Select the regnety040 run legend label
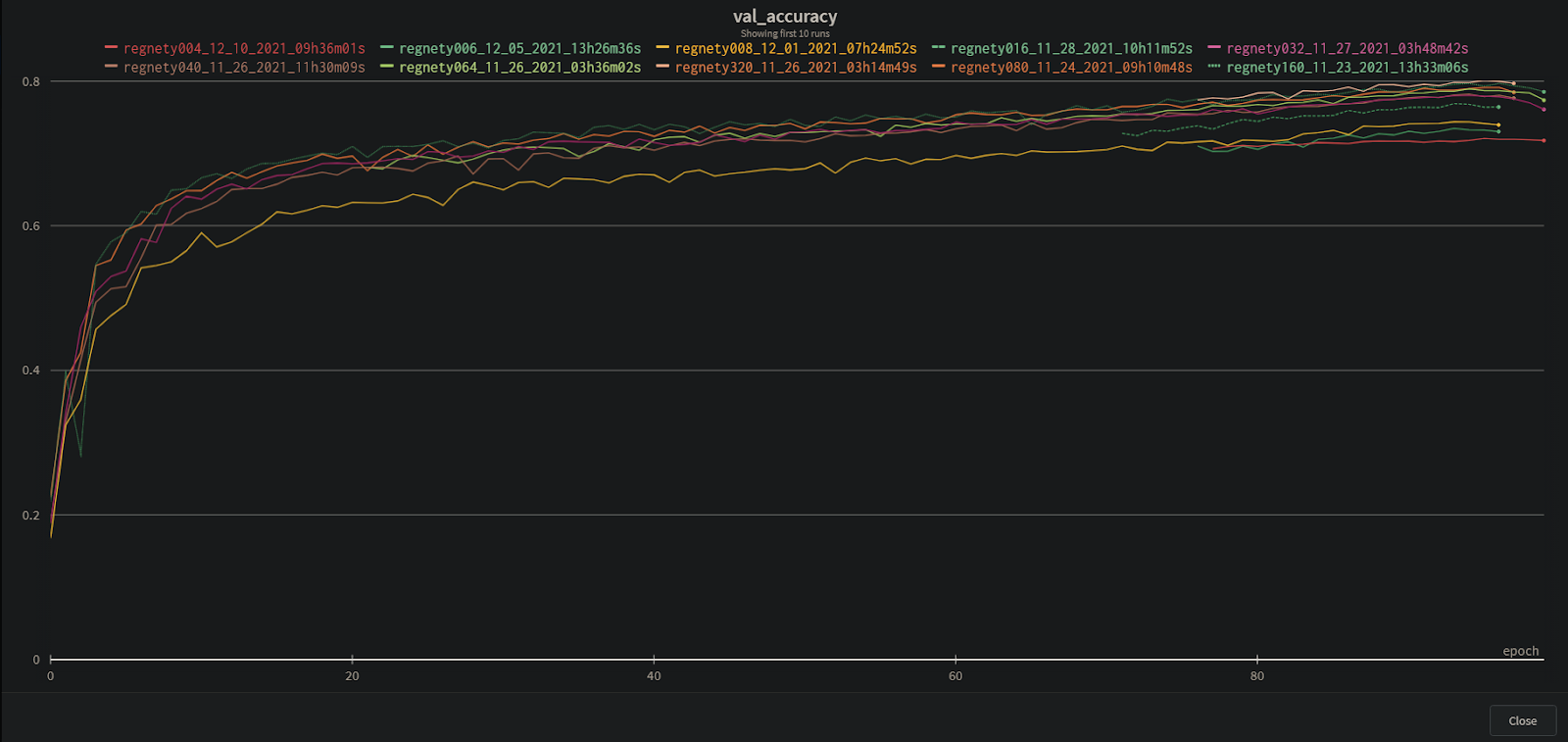This screenshot has height=742, width=1568. tap(243, 68)
